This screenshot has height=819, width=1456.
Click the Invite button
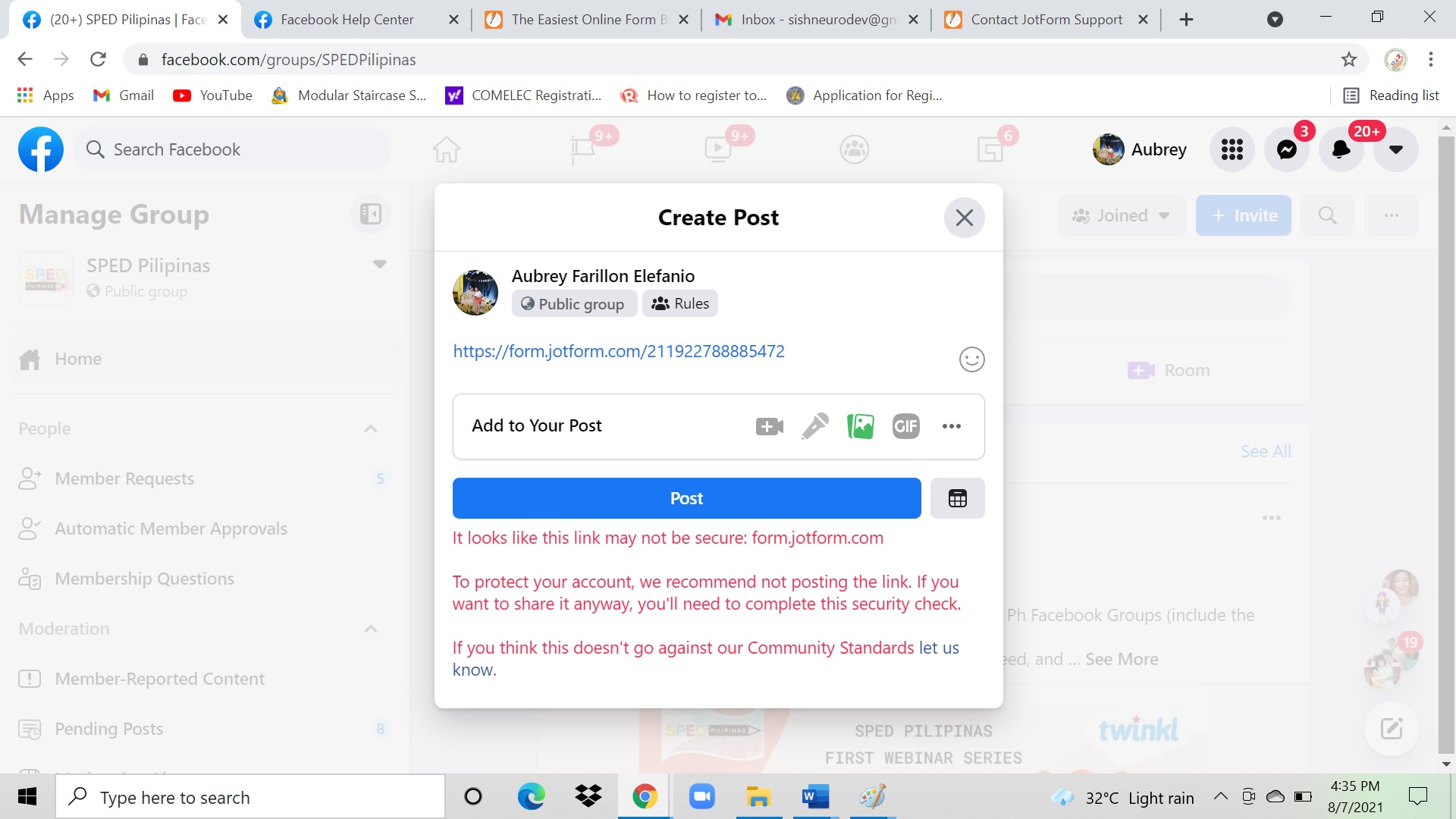pyautogui.click(x=1244, y=215)
